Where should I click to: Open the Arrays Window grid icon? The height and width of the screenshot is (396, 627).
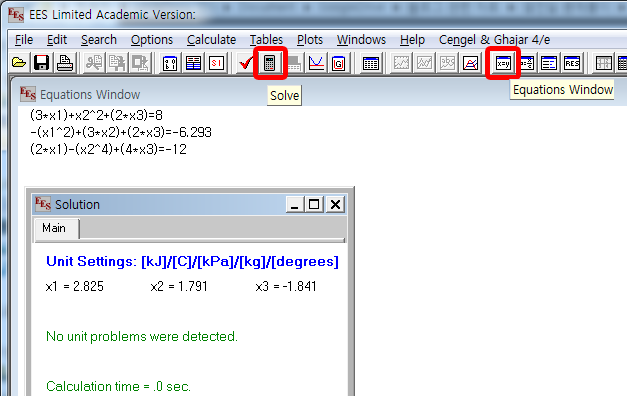coord(604,63)
